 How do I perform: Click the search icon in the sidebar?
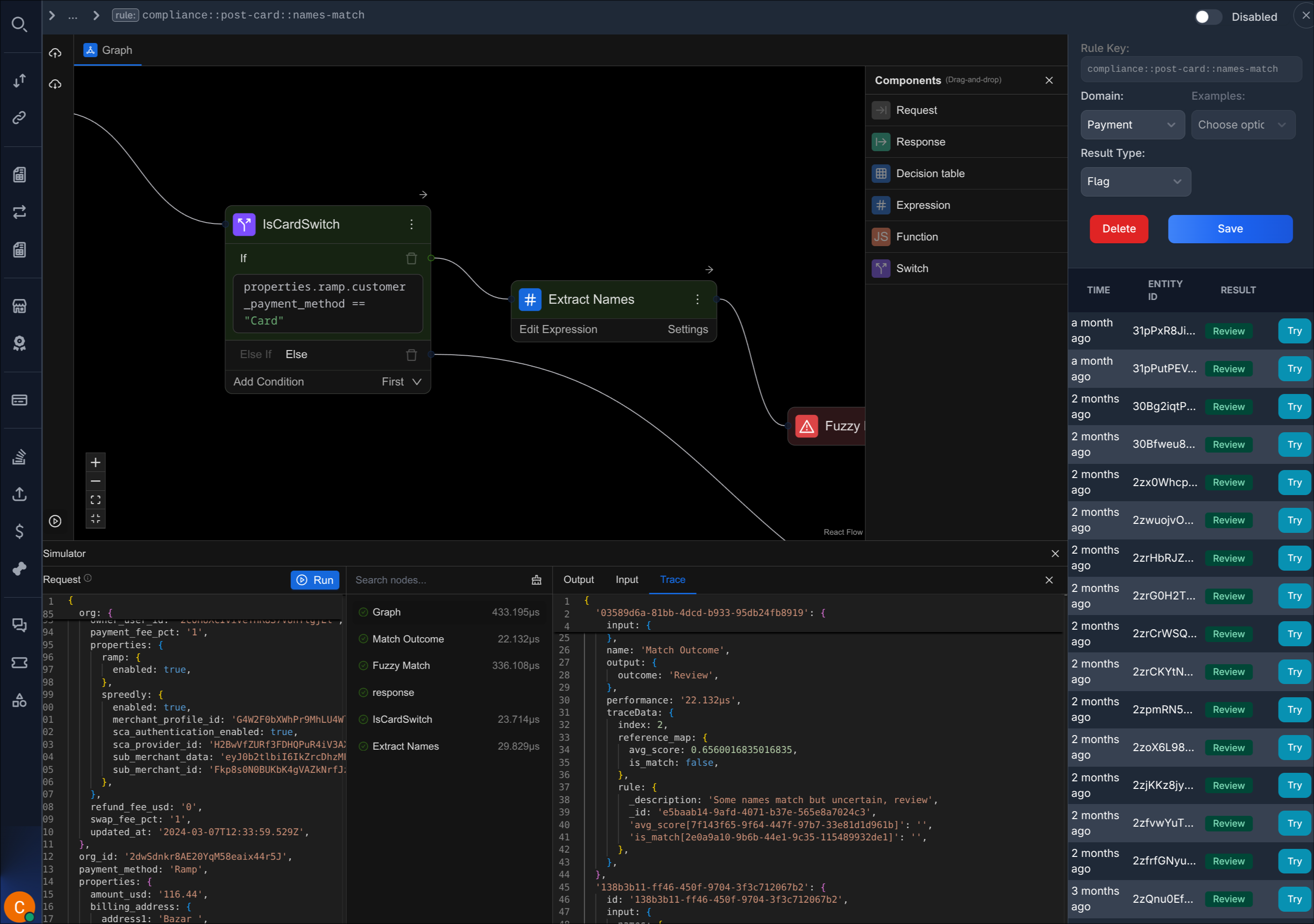tap(19, 24)
